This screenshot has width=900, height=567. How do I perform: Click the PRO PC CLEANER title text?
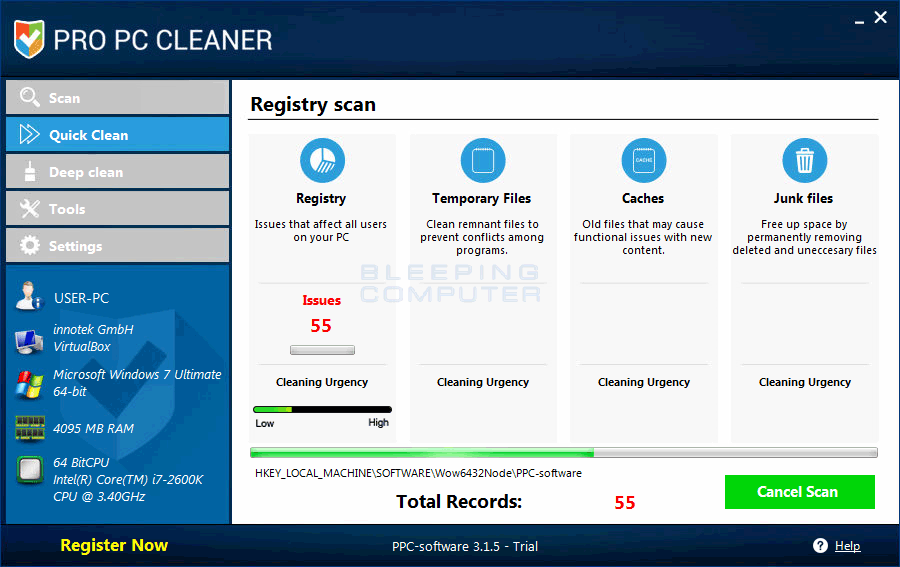click(163, 40)
